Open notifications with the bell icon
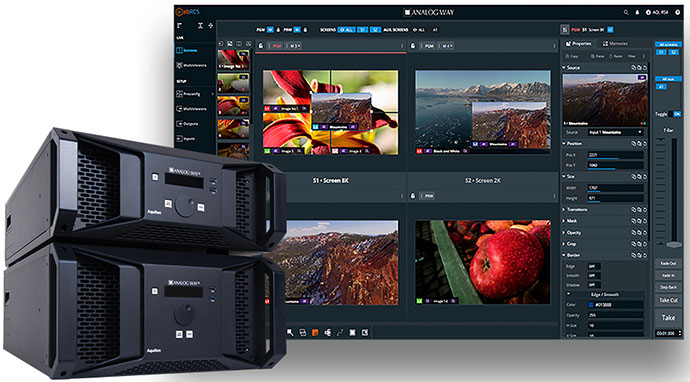 [x=637, y=12]
